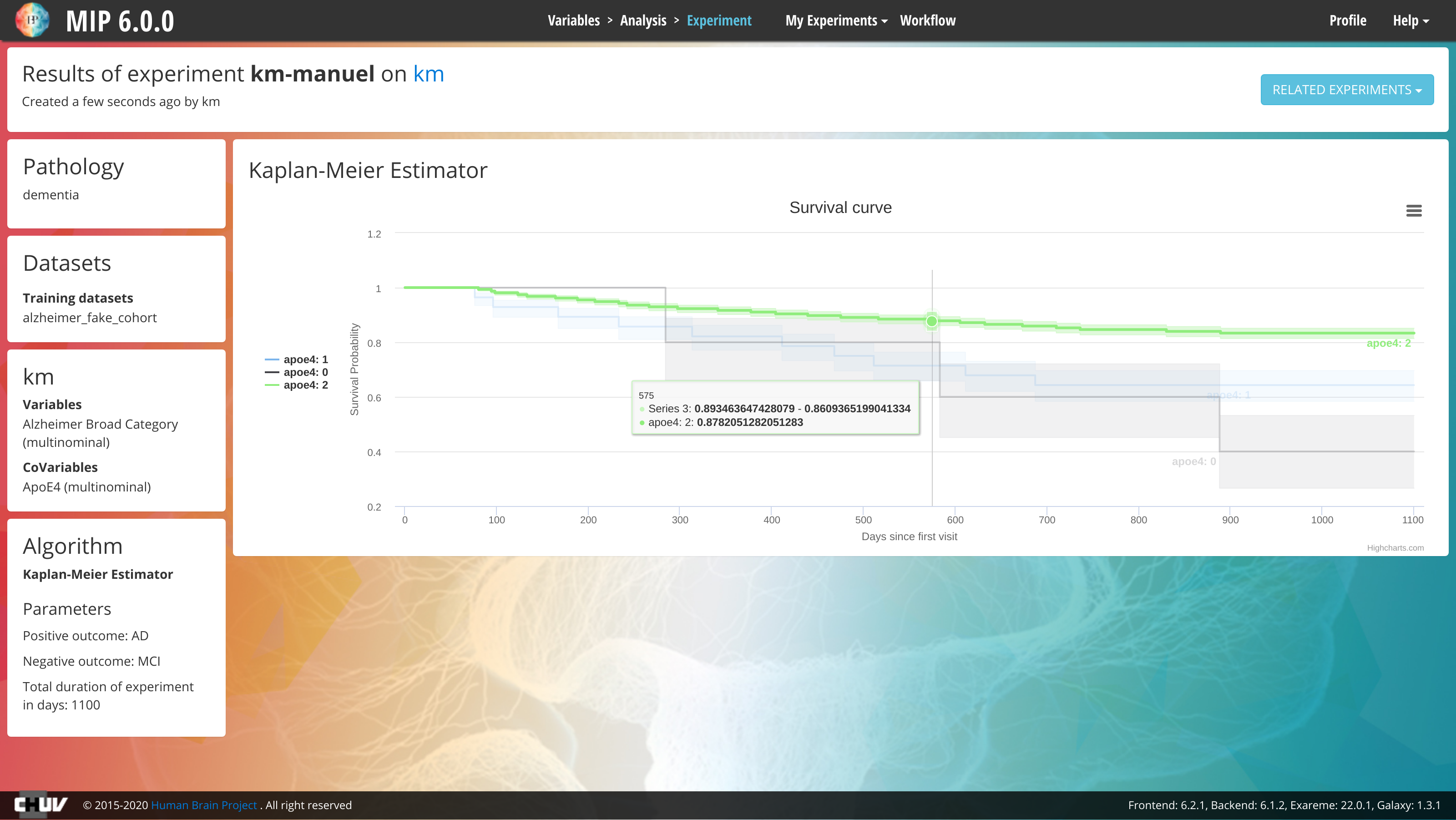Go to Variables in the navigation
1456x820 pixels.
tap(573, 21)
